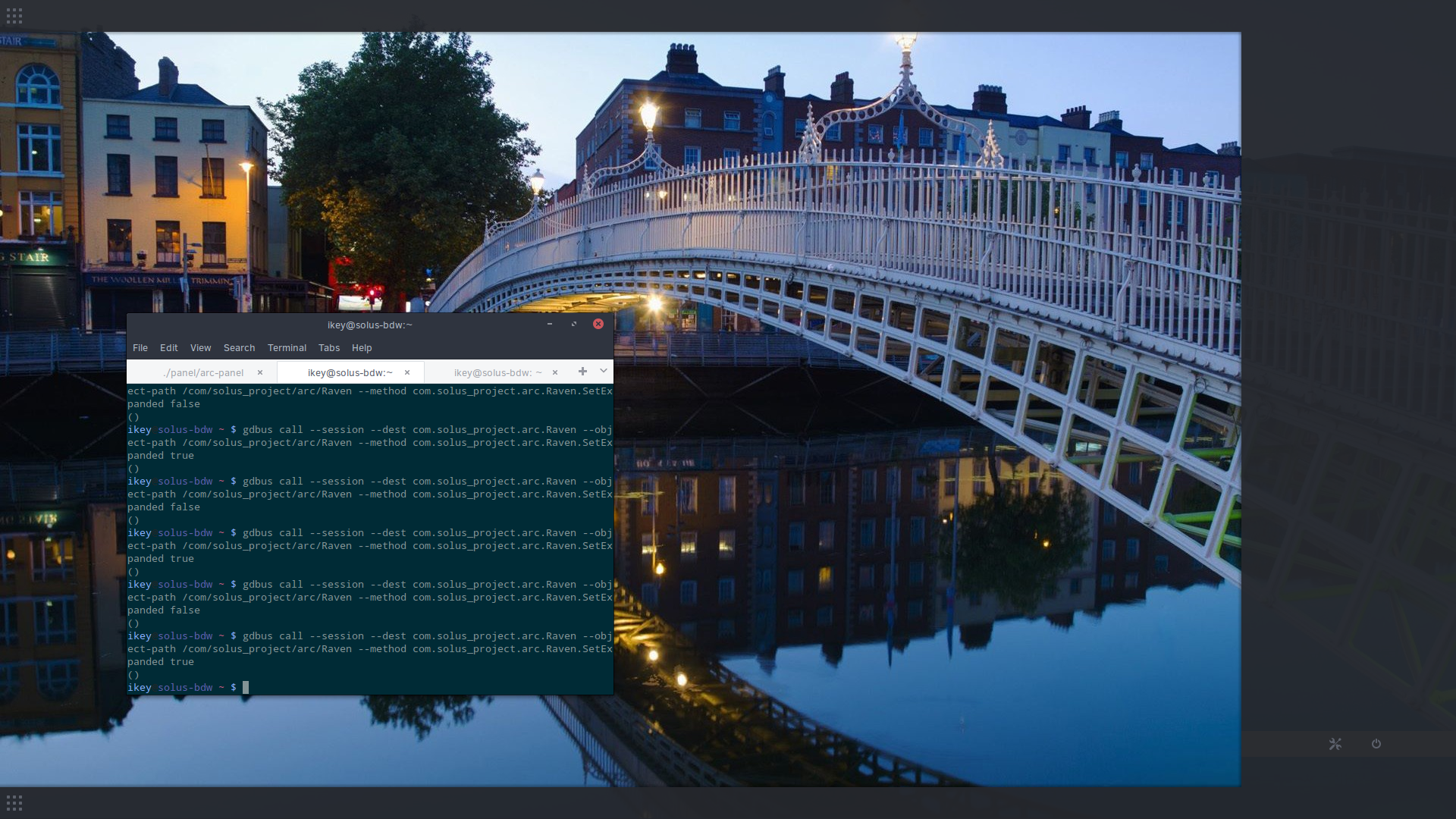Click the power icon in Raven sidebar
Viewport: 1456px width, 819px height.
pos(1376,744)
